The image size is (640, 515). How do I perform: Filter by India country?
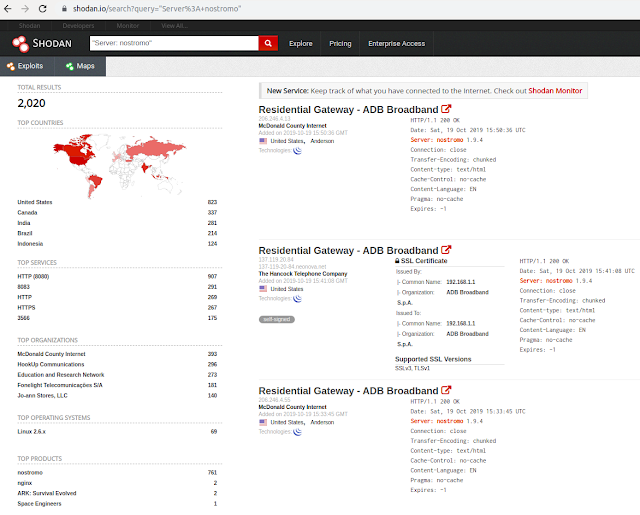point(24,223)
